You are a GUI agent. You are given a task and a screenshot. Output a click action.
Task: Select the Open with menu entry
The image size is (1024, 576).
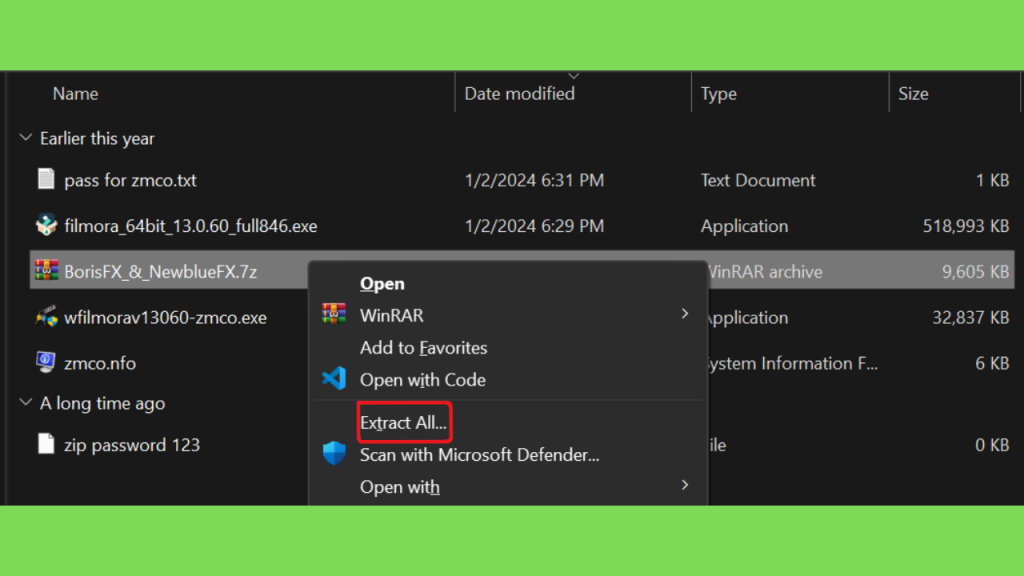click(400, 487)
